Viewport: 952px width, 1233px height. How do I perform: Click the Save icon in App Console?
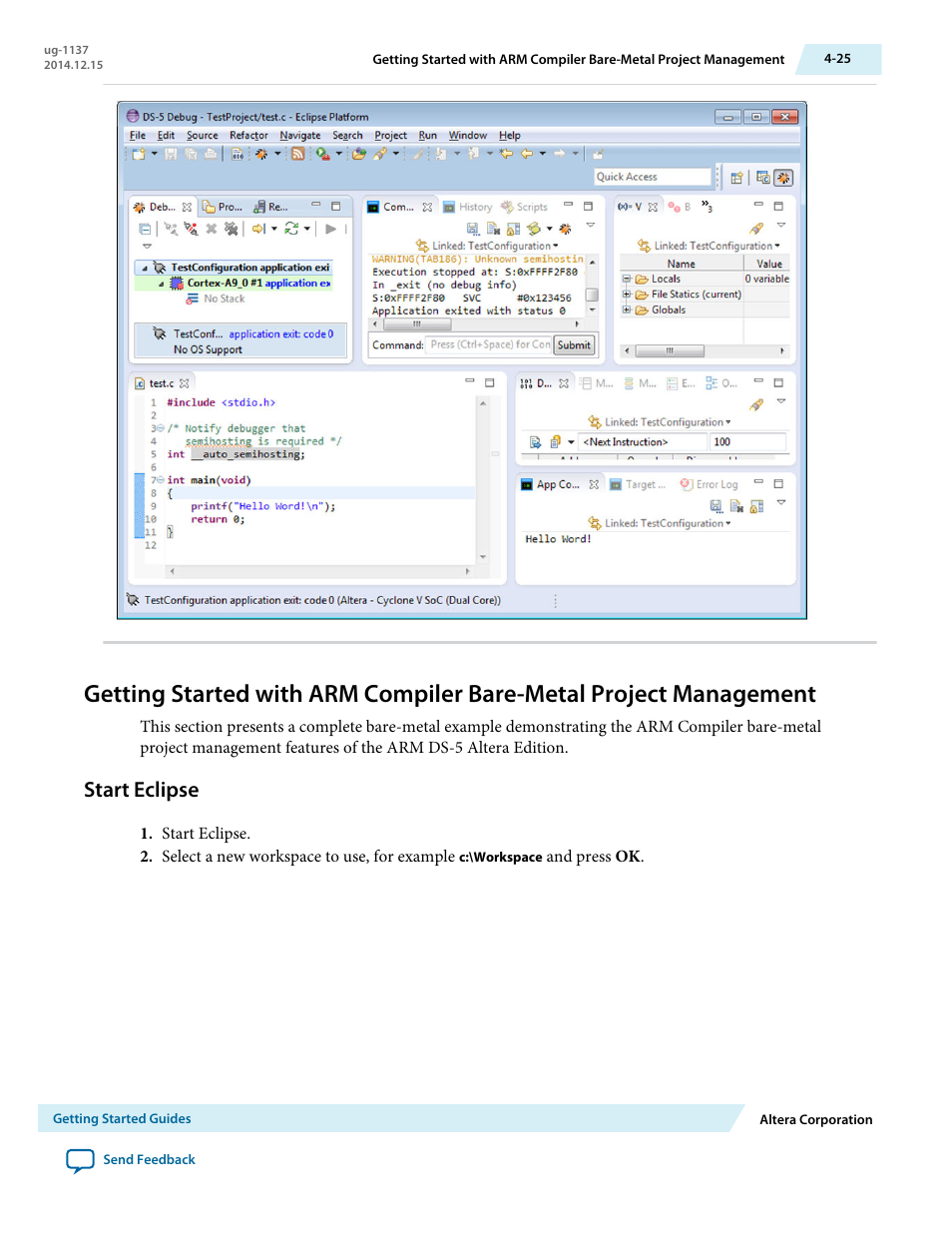715,506
